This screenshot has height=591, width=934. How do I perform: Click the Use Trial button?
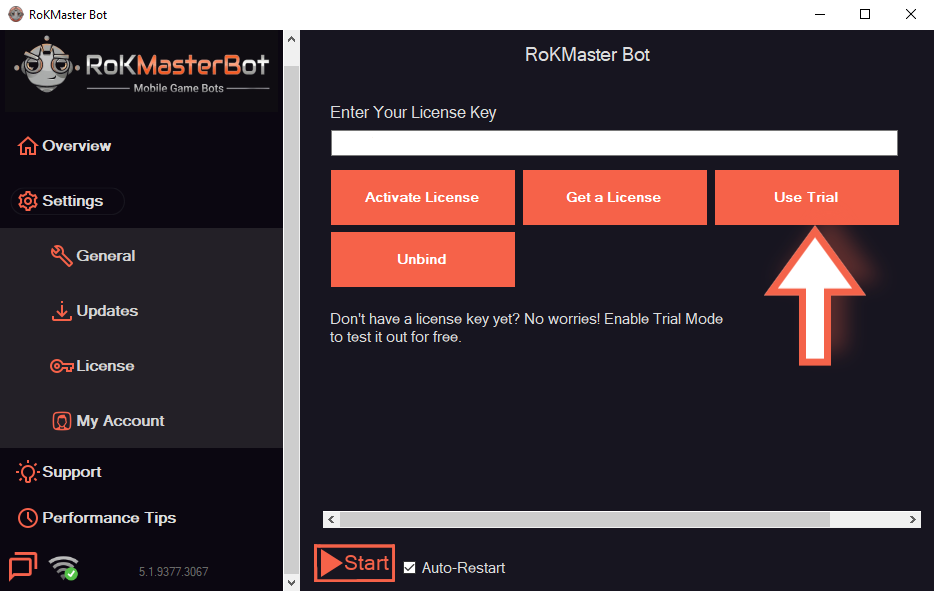(807, 198)
